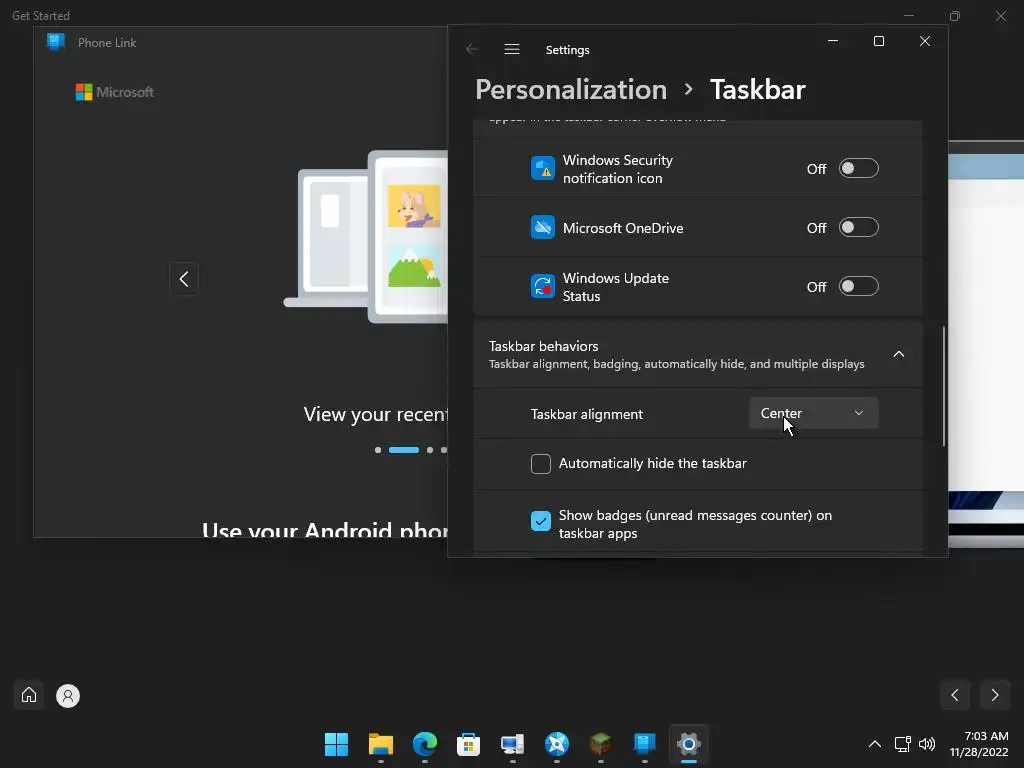Select first carousel dot in Phone Link
The height and width of the screenshot is (768, 1024).
tap(378, 450)
